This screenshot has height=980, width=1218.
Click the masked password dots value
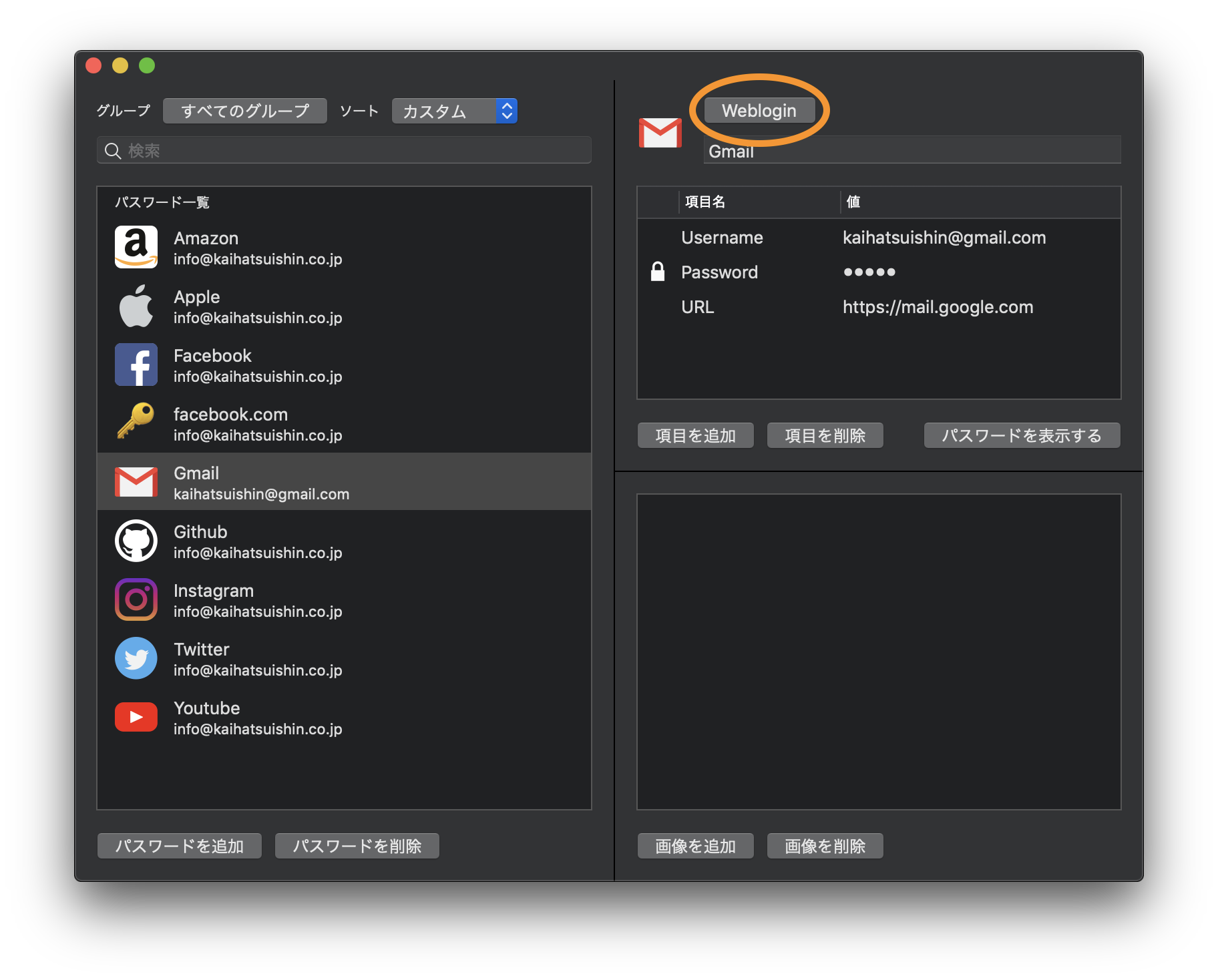coord(869,272)
